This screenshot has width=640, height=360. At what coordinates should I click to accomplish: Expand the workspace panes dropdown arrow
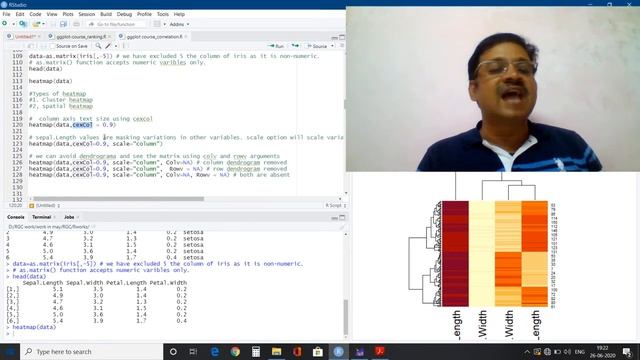coord(164,24)
